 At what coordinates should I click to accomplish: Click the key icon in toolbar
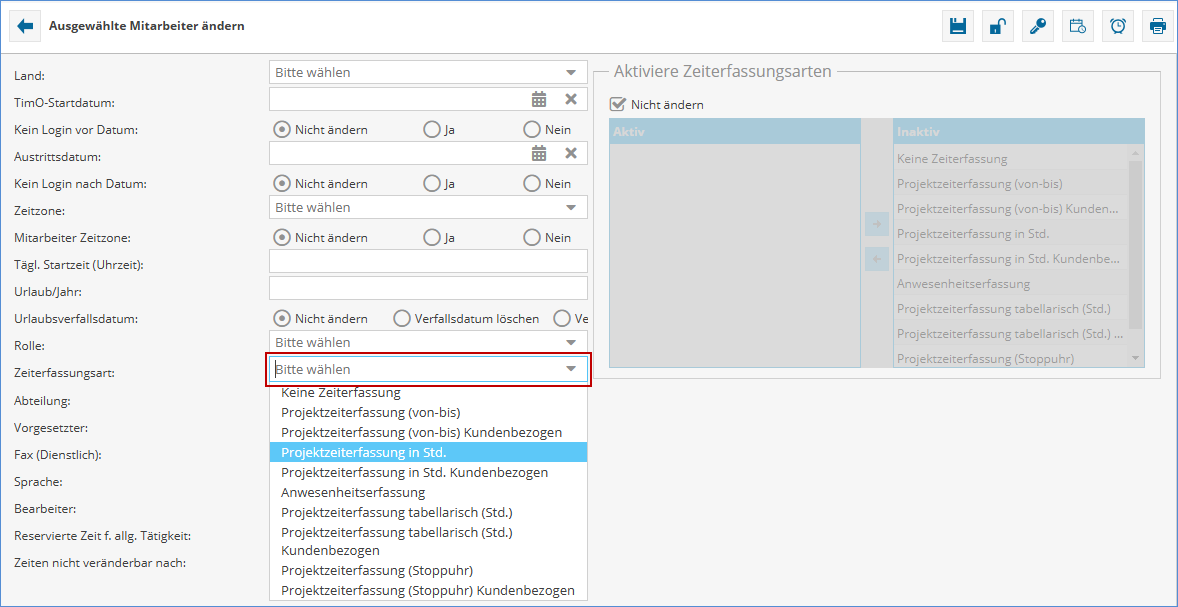1037,26
